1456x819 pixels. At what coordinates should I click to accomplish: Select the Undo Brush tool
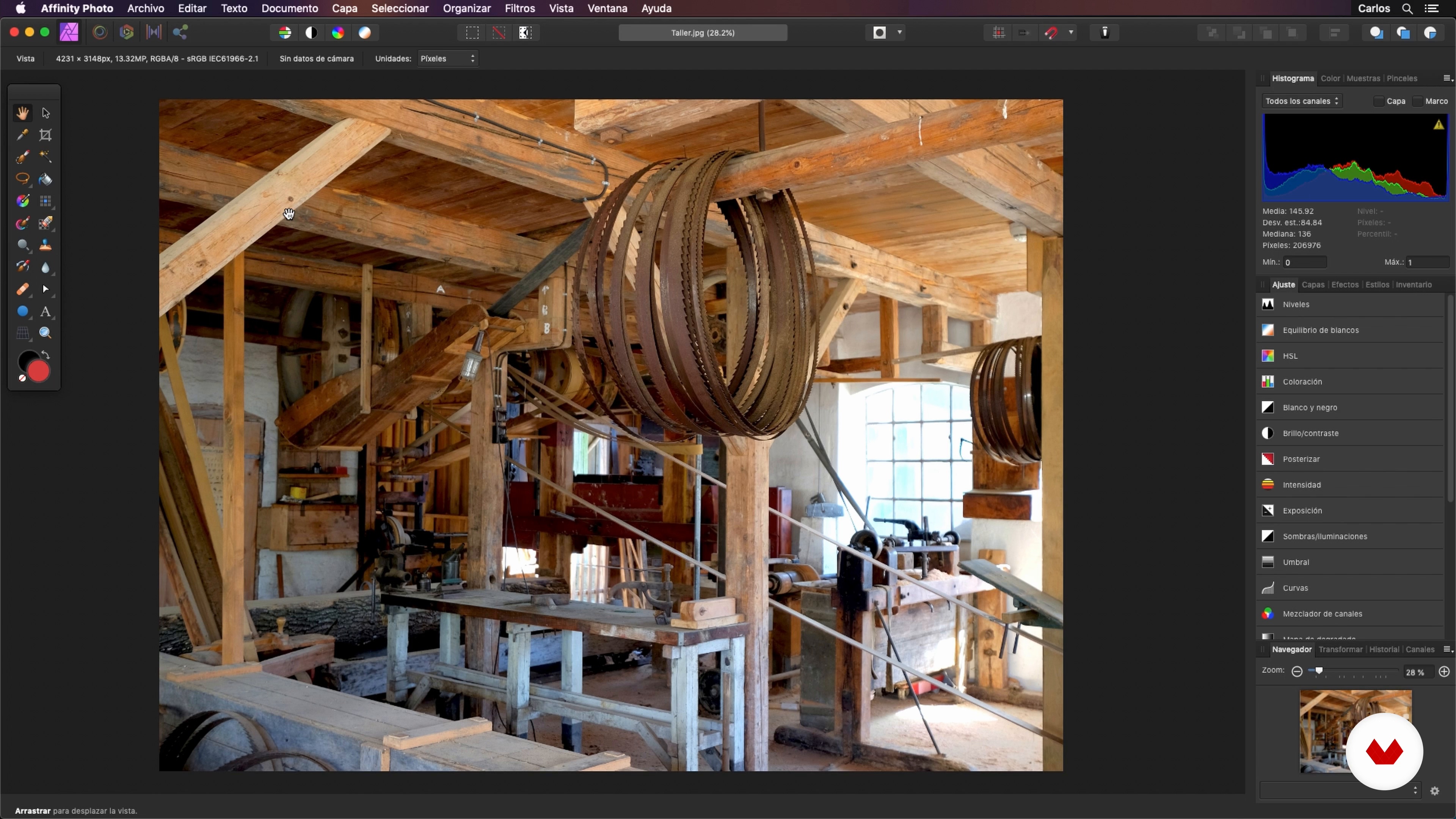pos(23,267)
